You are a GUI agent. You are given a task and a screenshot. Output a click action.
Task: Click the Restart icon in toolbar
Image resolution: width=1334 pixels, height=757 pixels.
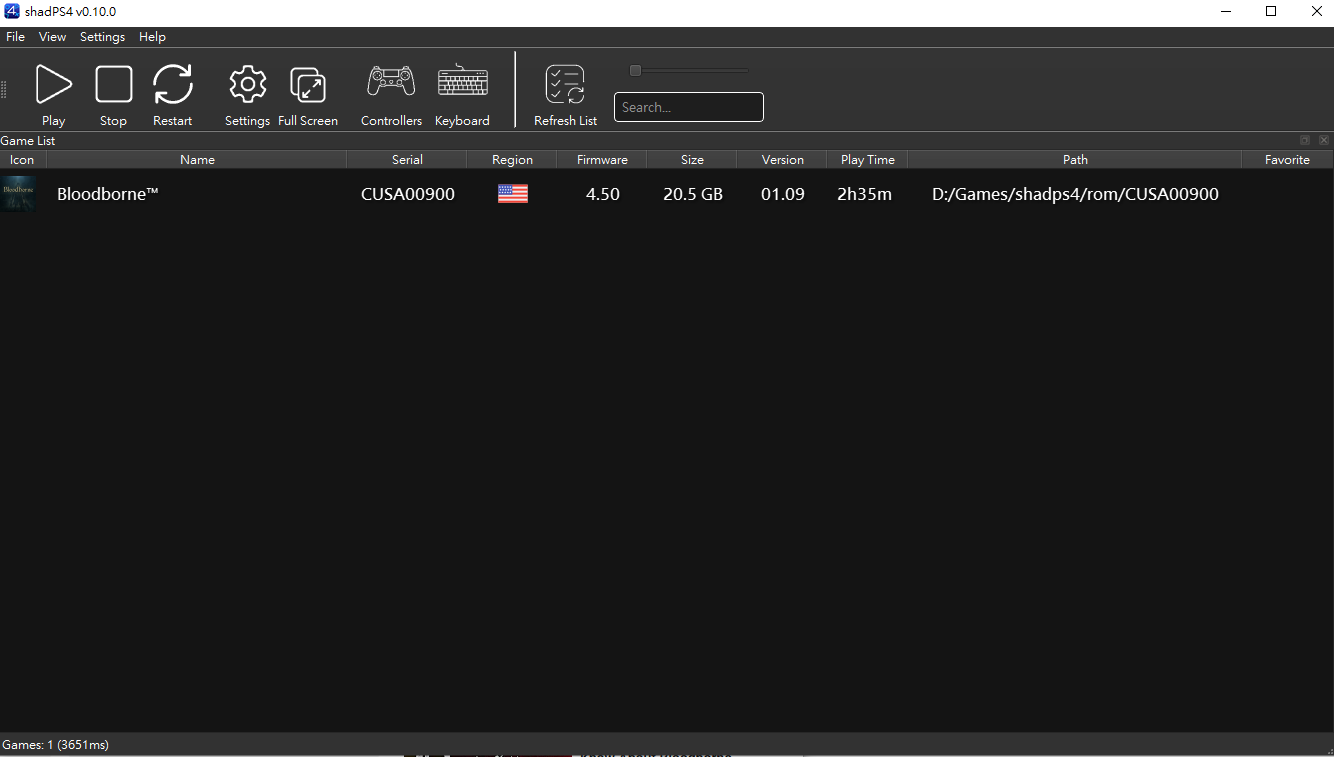tap(173, 84)
